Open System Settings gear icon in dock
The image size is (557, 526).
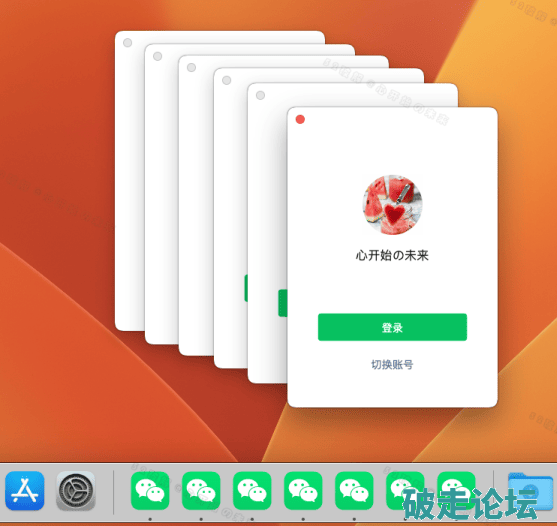point(76,490)
